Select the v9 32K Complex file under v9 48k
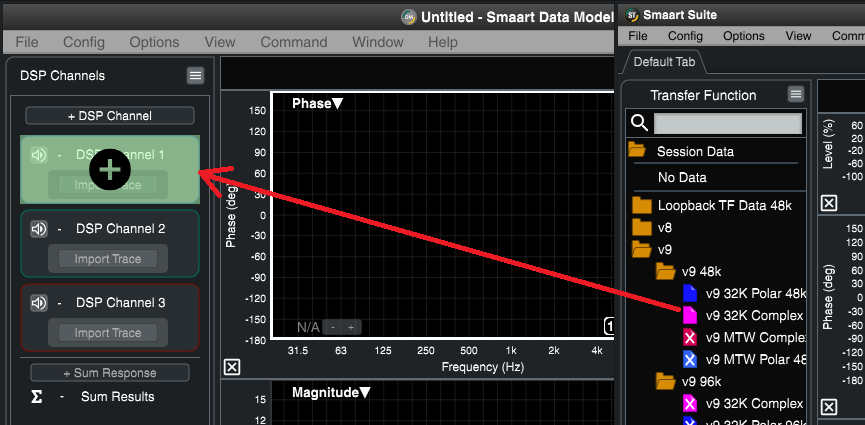Image resolution: width=865 pixels, height=425 pixels. coord(690,315)
